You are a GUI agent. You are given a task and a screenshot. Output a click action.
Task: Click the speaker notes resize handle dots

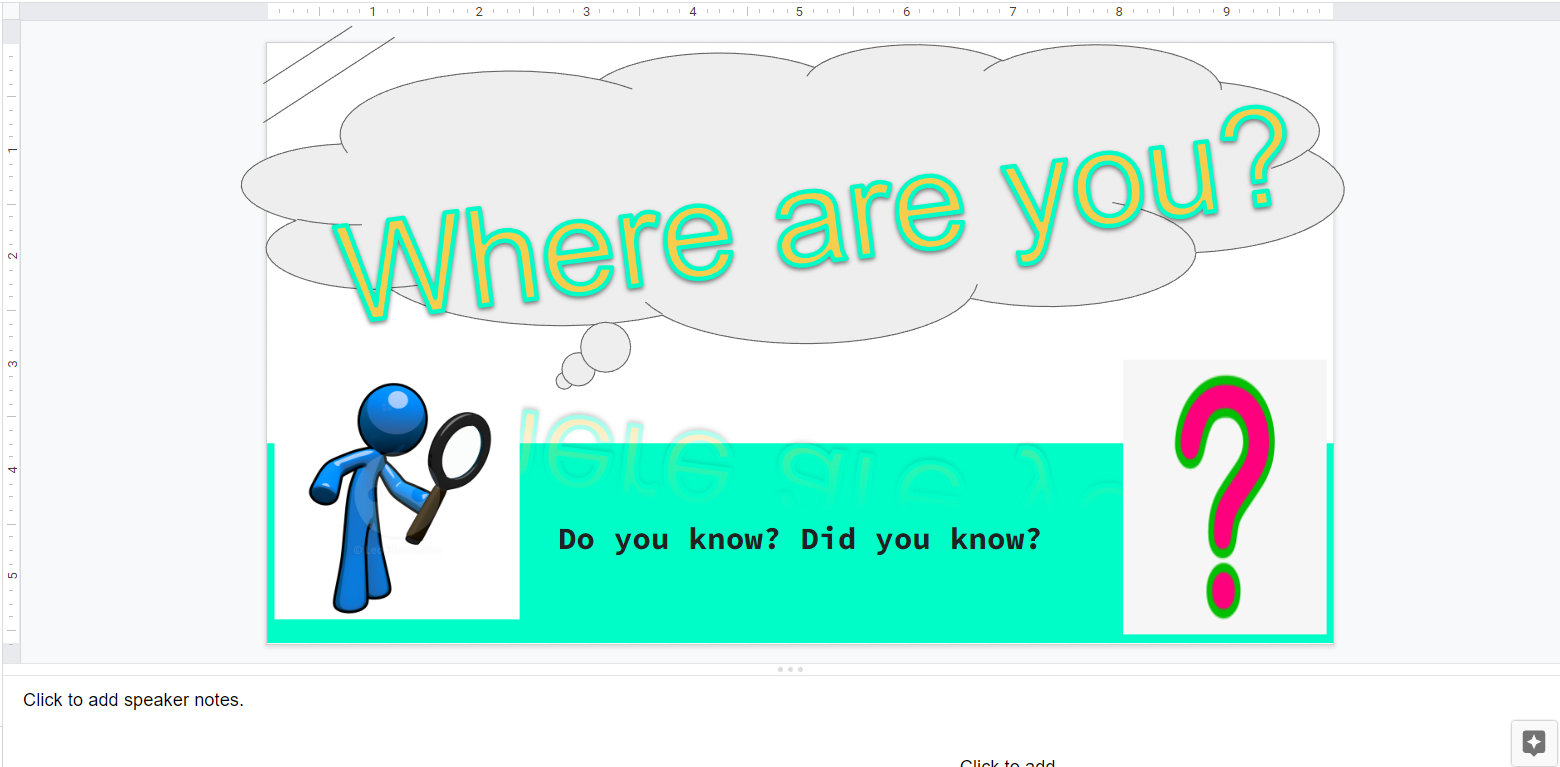coord(790,669)
